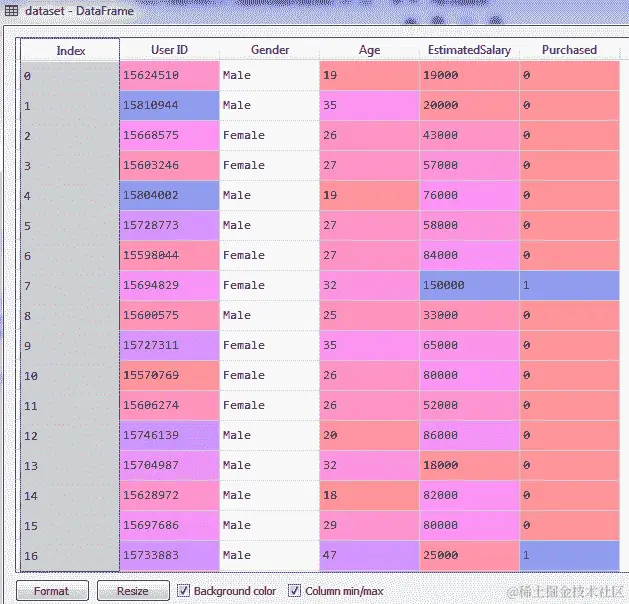
Task: Select row index 13 in Index column
Action: click(x=70, y=466)
